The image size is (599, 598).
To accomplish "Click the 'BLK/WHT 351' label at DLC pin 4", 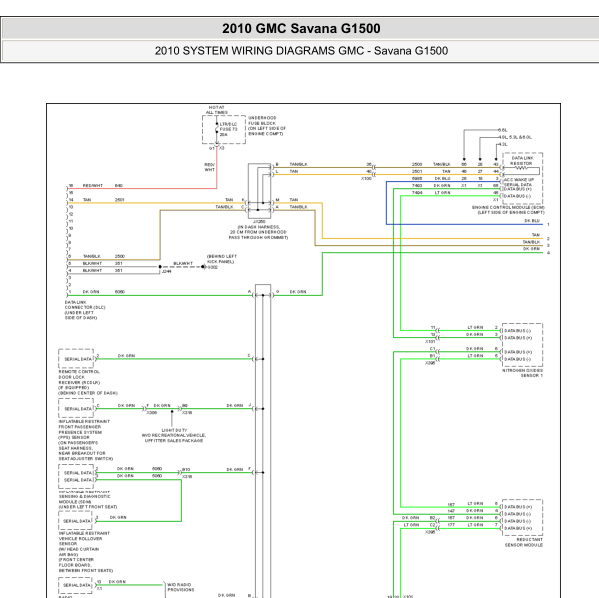I will (102, 271).
